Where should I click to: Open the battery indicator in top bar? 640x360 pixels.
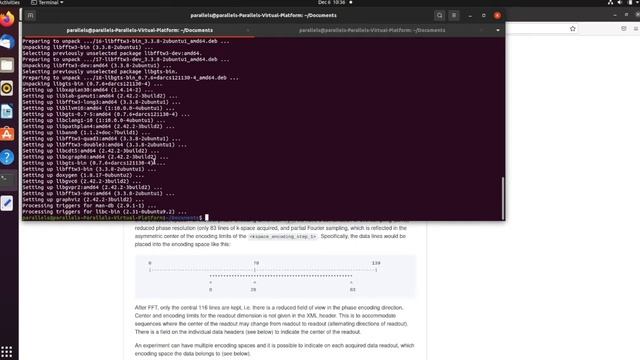630,2
